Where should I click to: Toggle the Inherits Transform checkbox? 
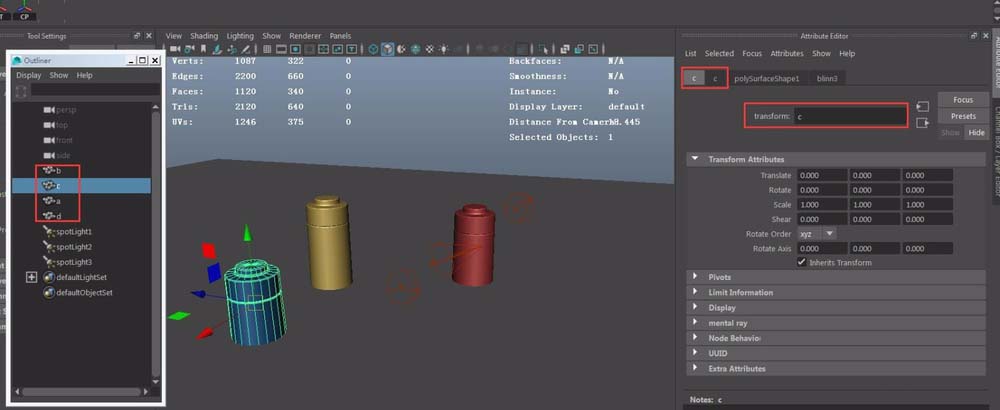[x=802, y=262]
